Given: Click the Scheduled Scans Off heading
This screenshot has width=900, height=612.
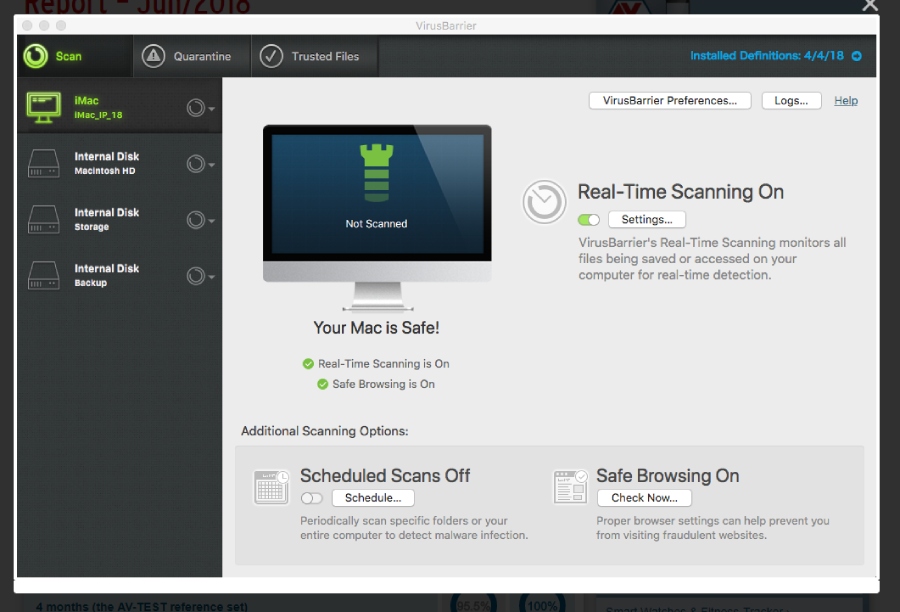Looking at the screenshot, I should coord(385,476).
